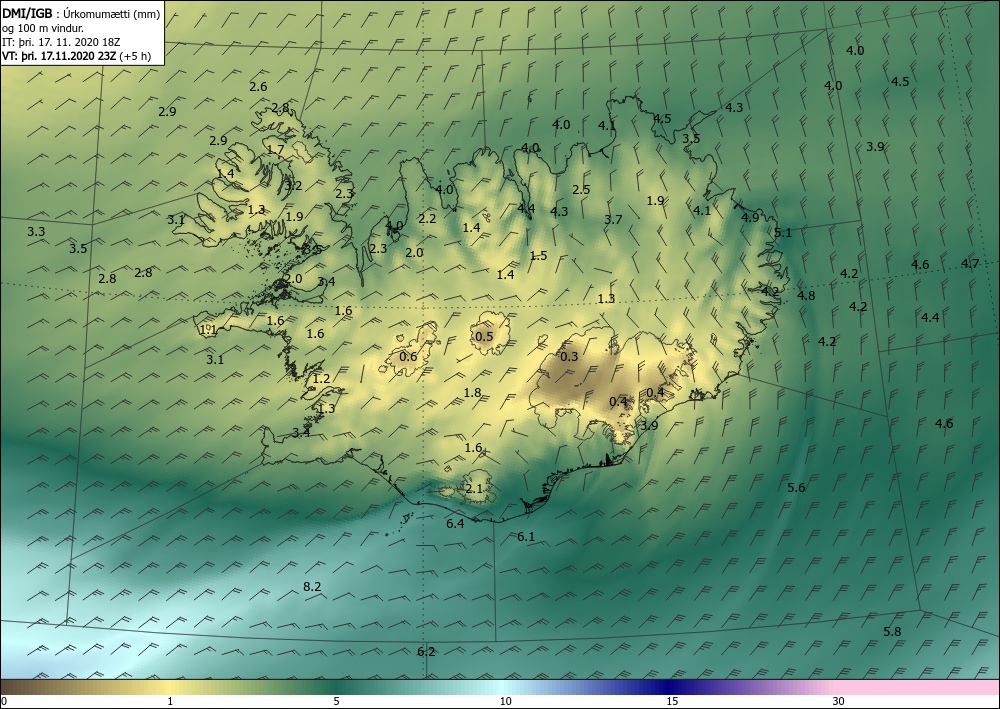
Task: Click the 6.1 value south of Iceland
Action: click(526, 537)
